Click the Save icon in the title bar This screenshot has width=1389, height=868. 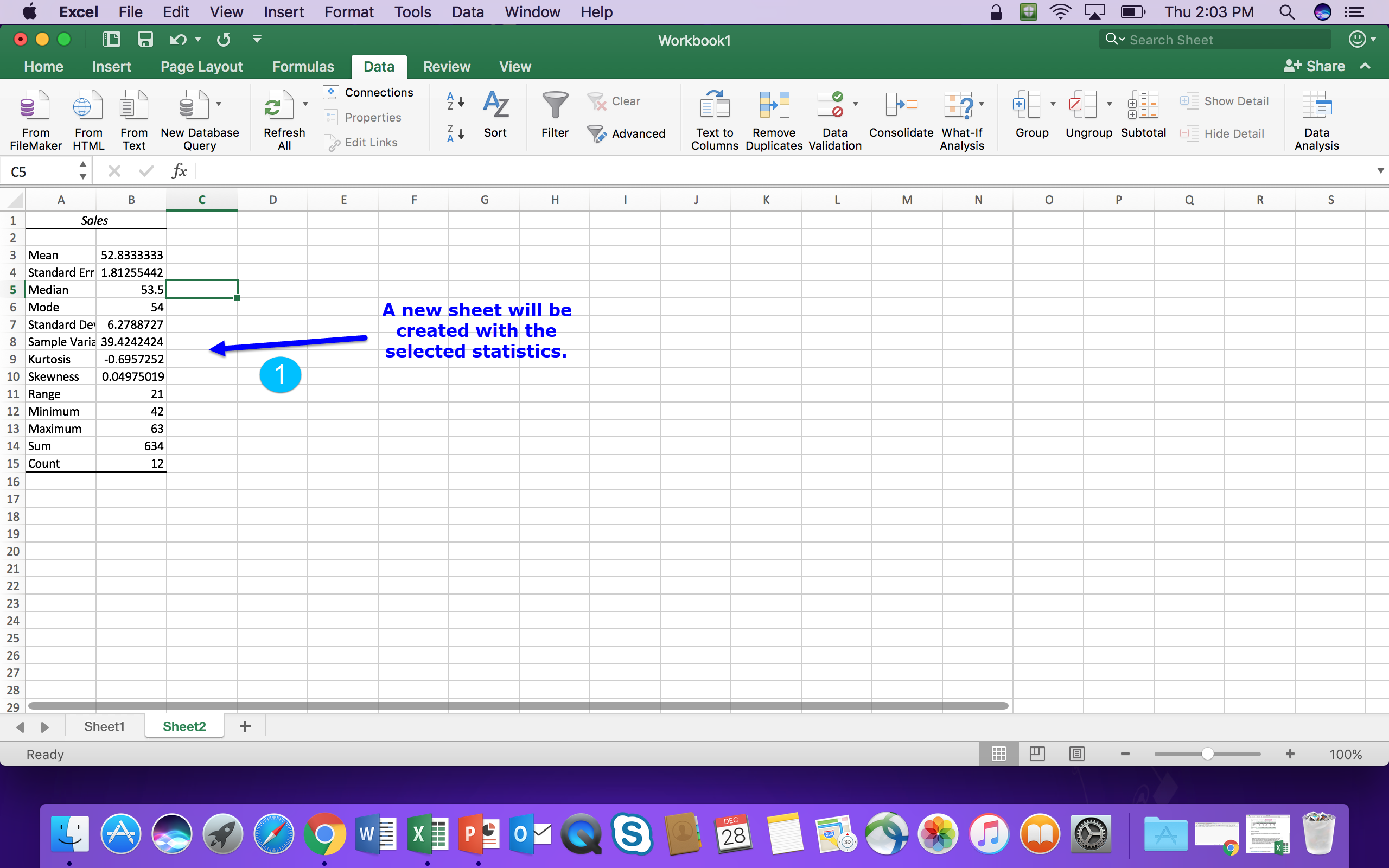145,39
